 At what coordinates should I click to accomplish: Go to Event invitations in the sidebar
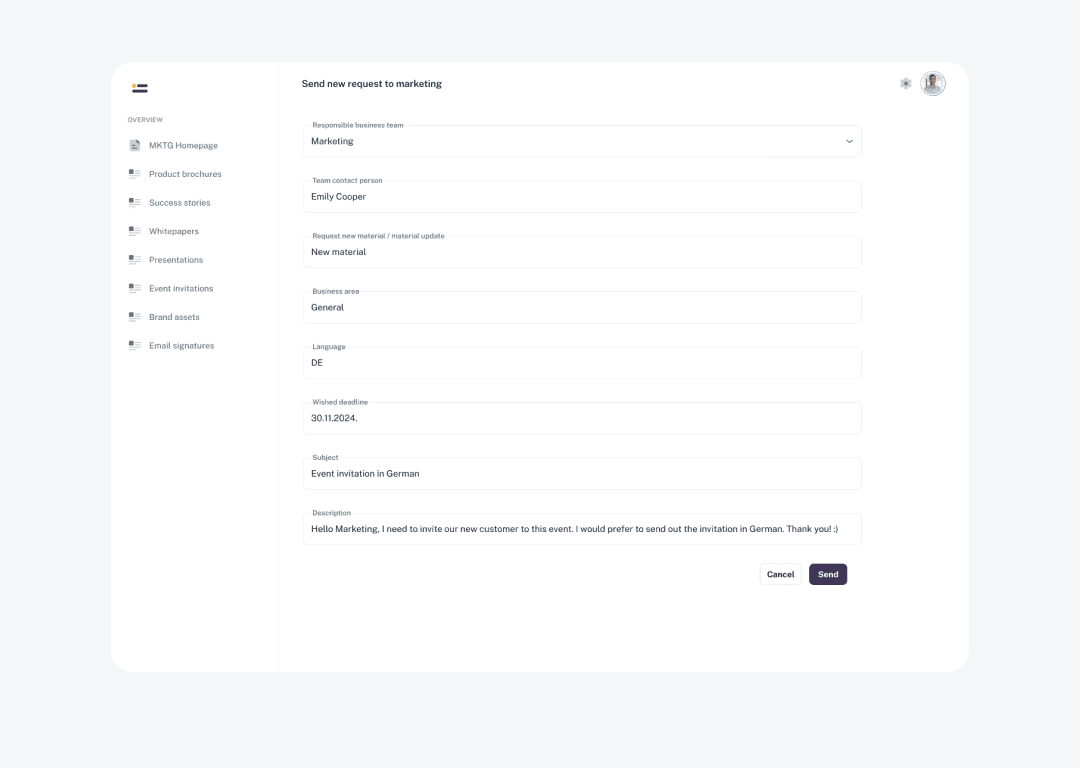click(x=181, y=289)
